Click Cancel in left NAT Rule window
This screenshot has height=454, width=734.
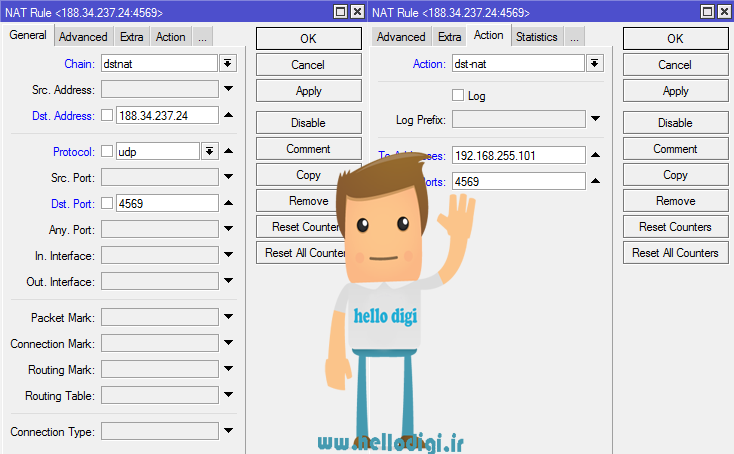coord(308,65)
